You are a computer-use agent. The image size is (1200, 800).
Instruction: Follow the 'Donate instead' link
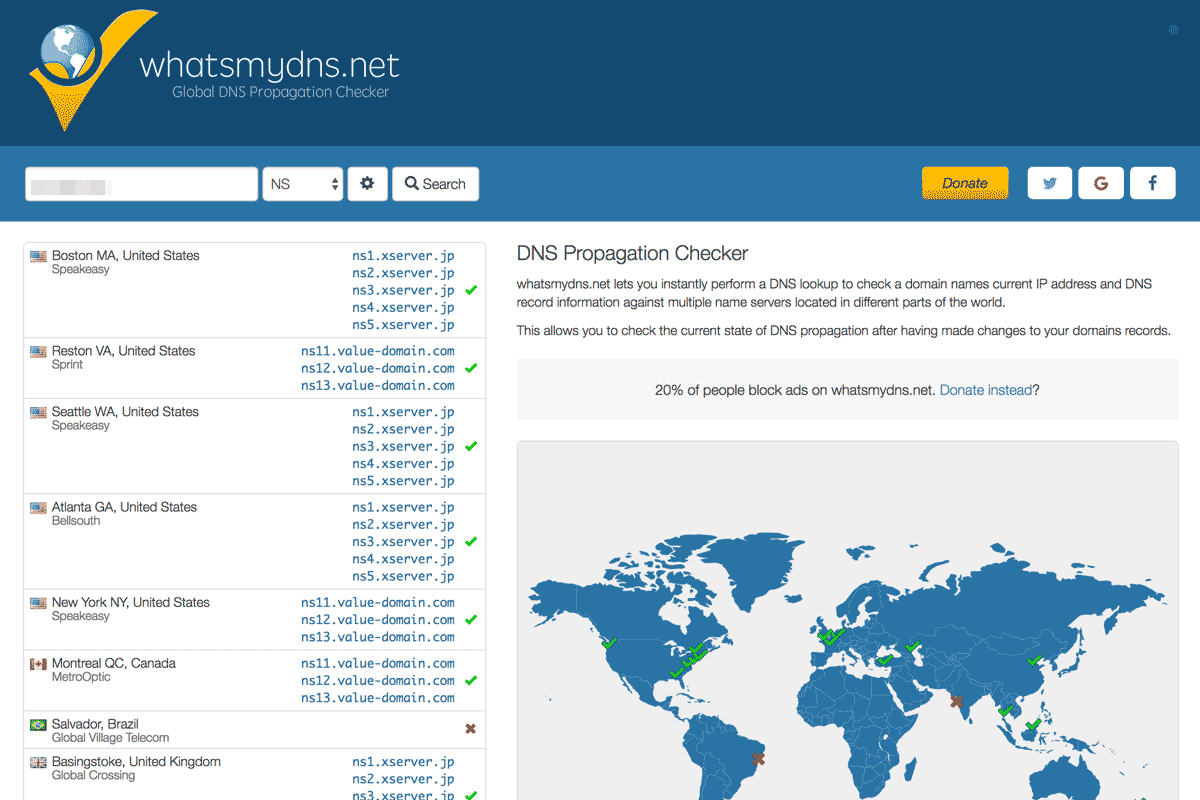(986, 390)
